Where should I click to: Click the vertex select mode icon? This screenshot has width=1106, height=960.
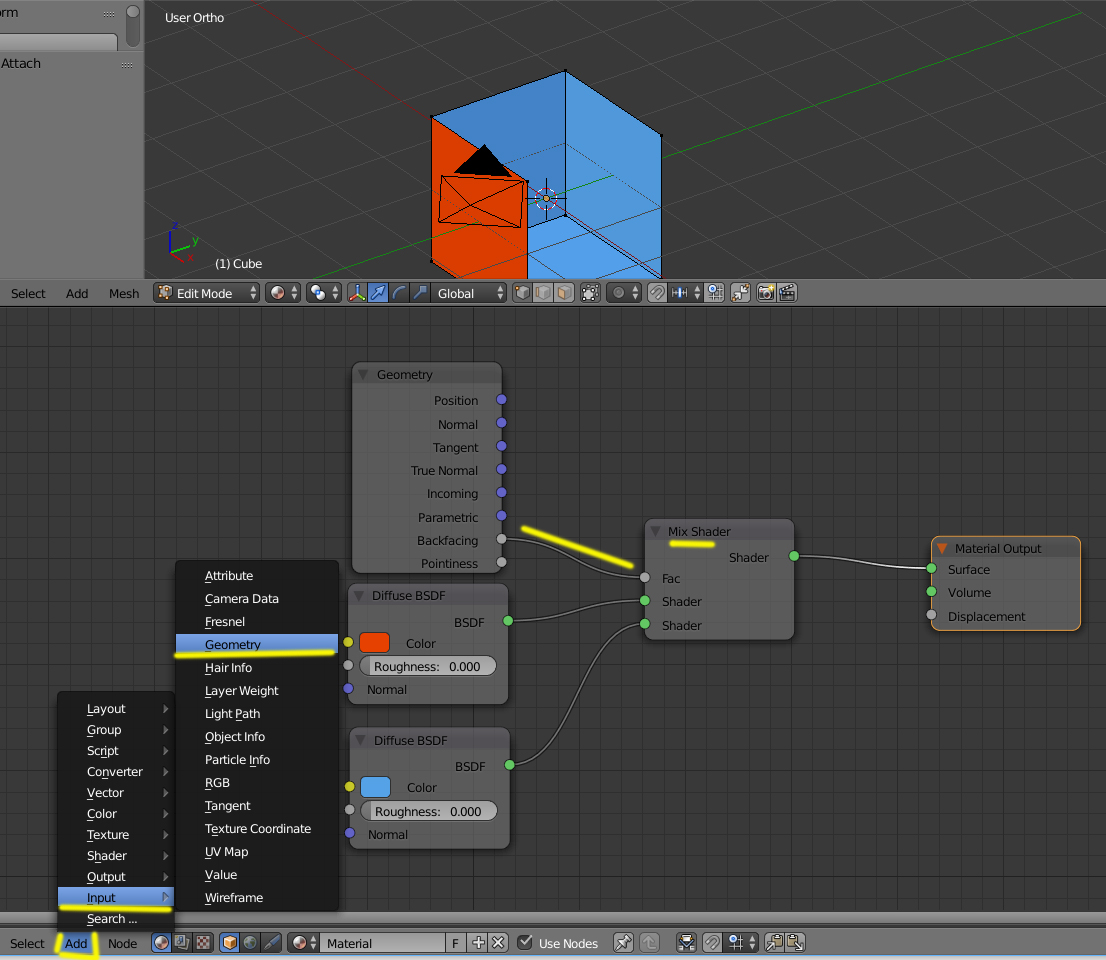click(522, 293)
